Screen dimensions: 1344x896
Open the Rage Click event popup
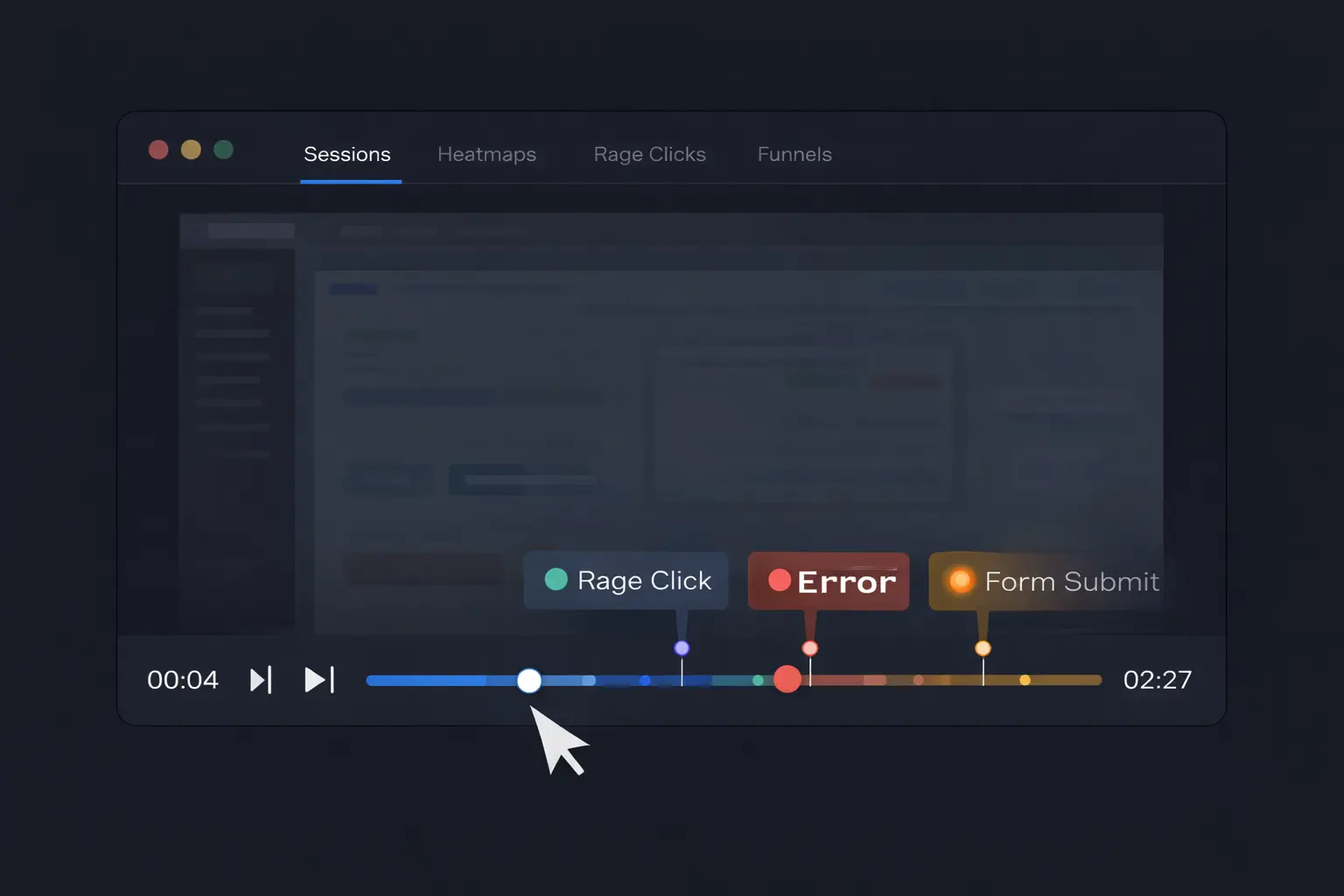[626, 580]
